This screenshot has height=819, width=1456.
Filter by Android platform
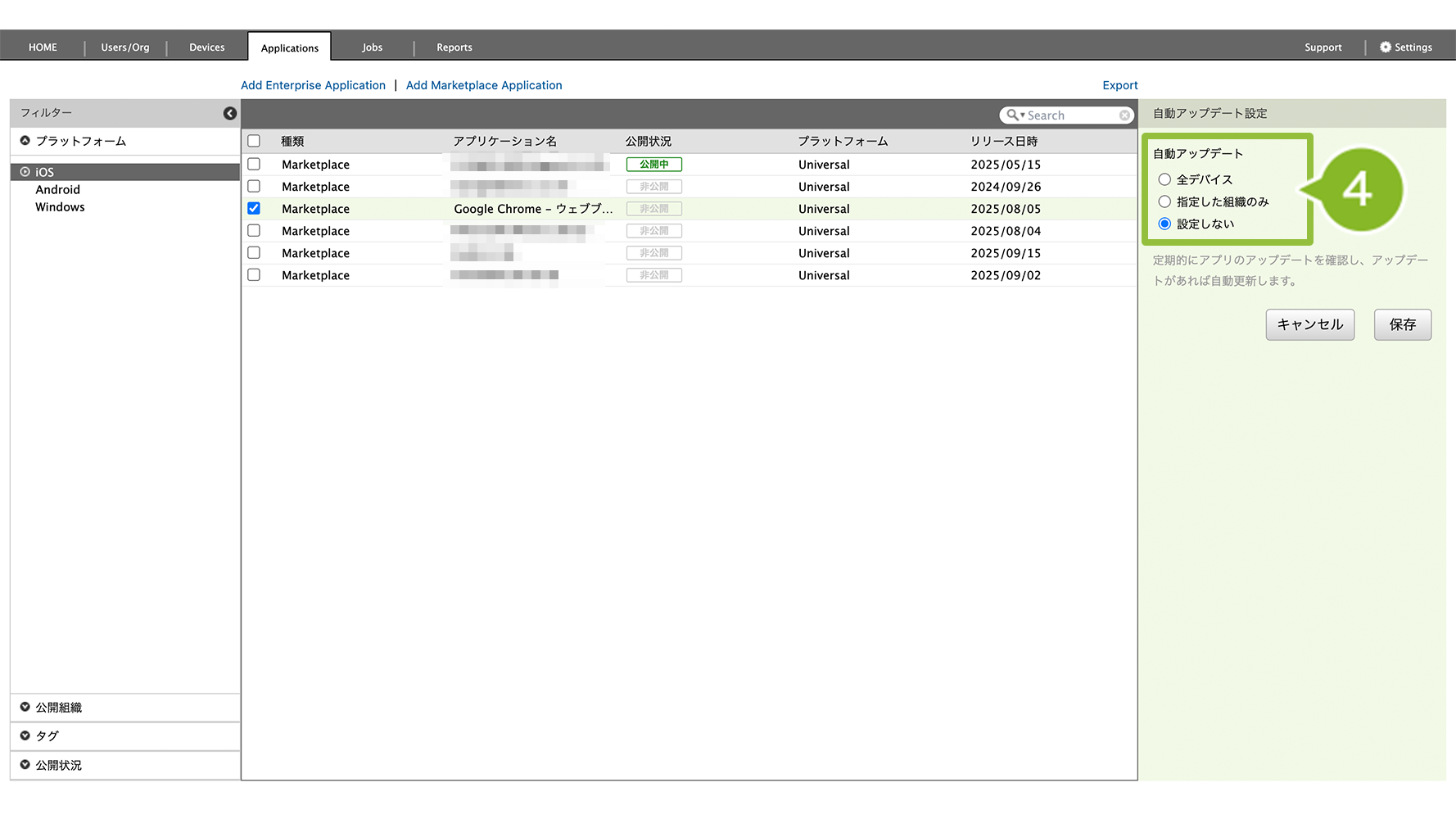58,190
